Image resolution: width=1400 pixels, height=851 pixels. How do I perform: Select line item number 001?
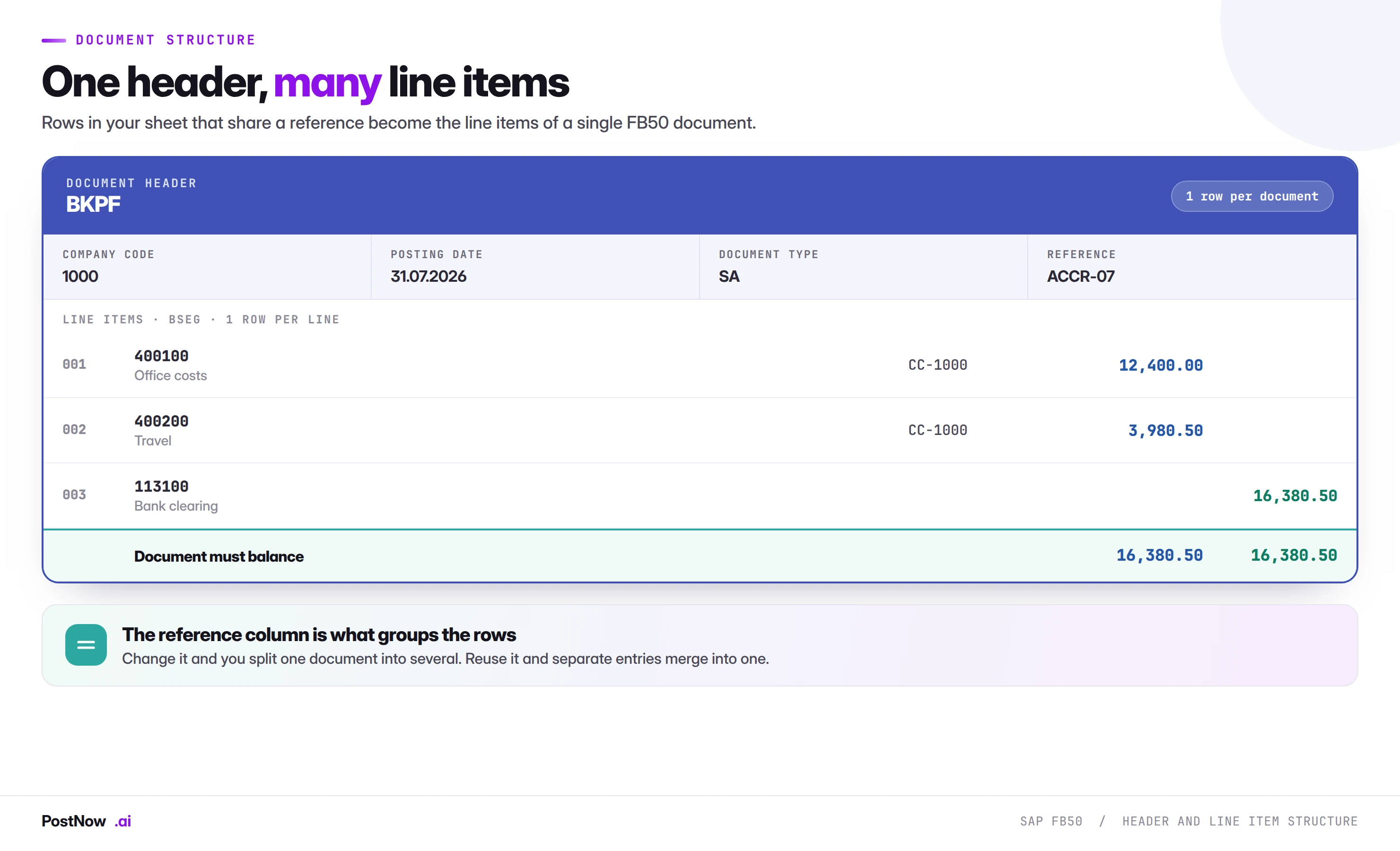[74, 364]
